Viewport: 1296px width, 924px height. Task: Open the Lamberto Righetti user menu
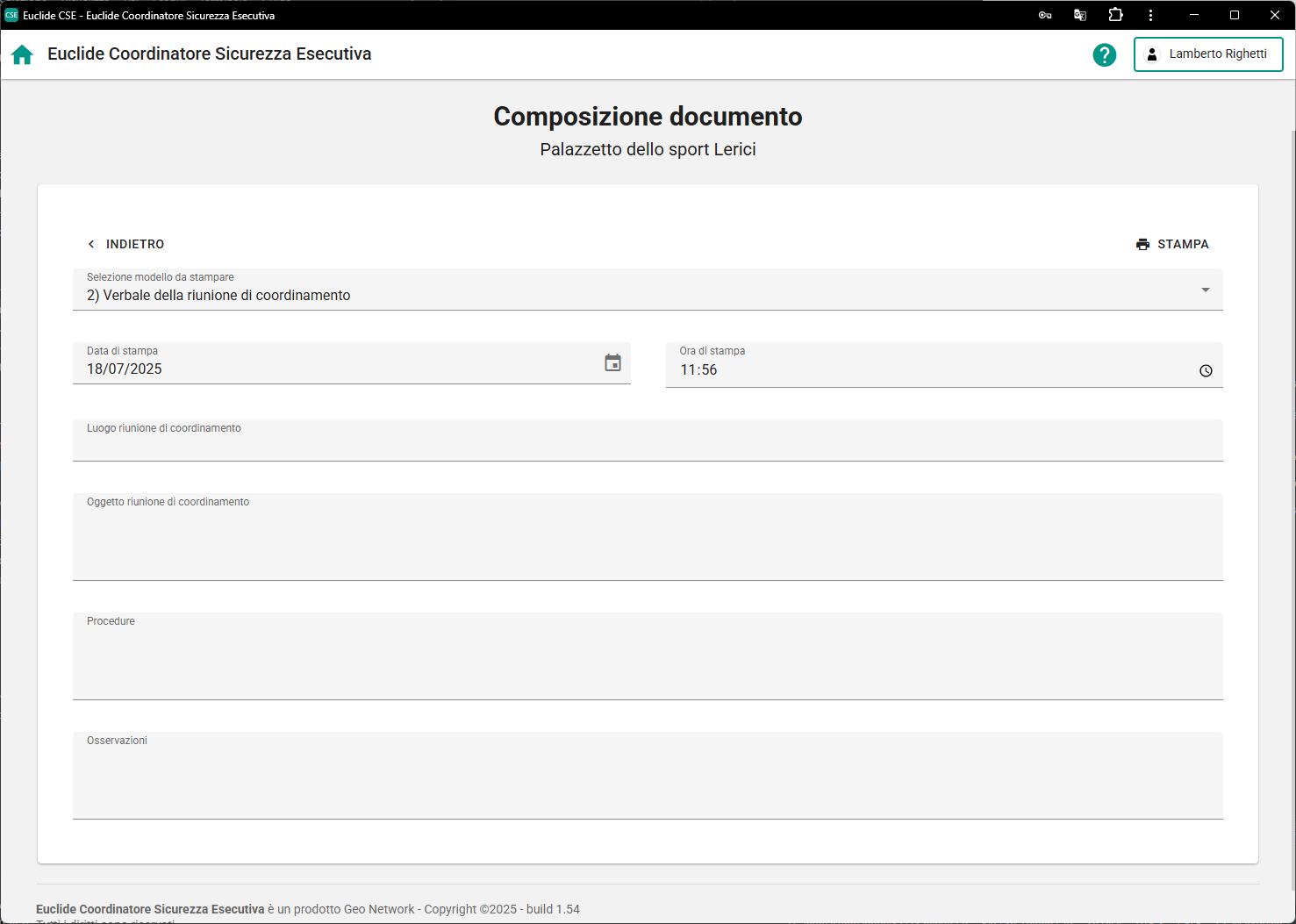(1207, 54)
